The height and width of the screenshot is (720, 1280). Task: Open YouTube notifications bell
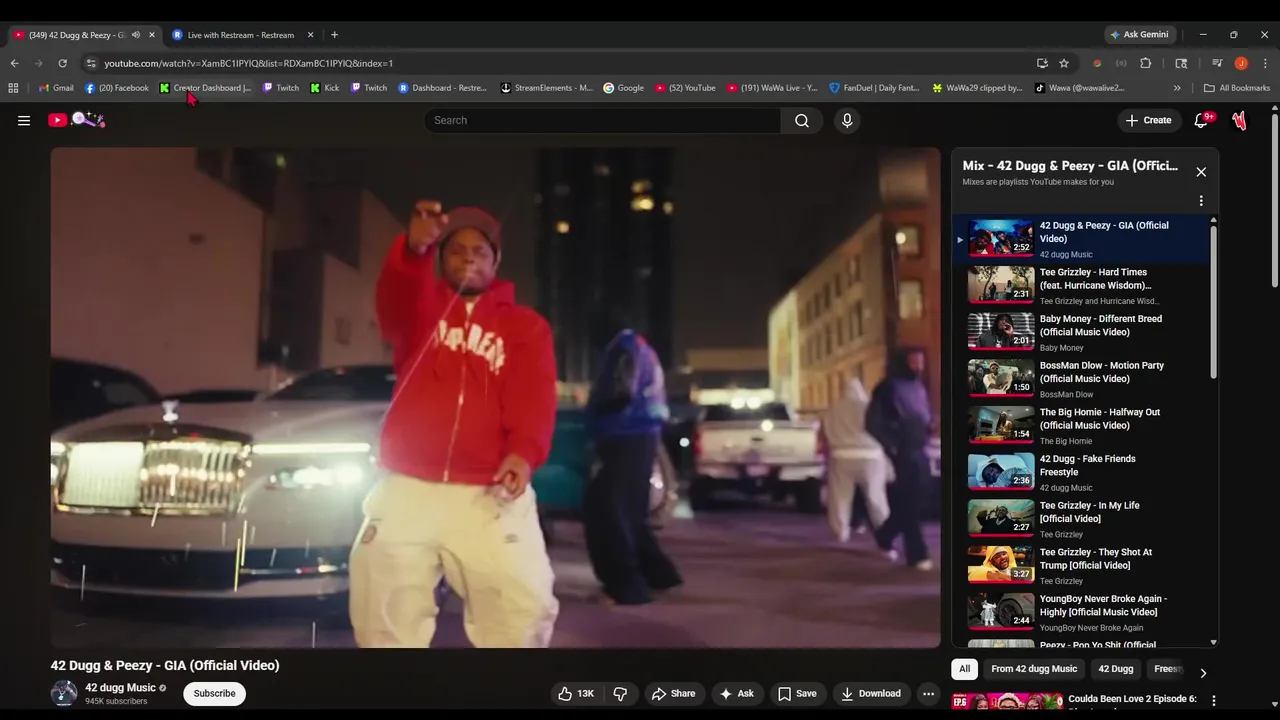1201,120
